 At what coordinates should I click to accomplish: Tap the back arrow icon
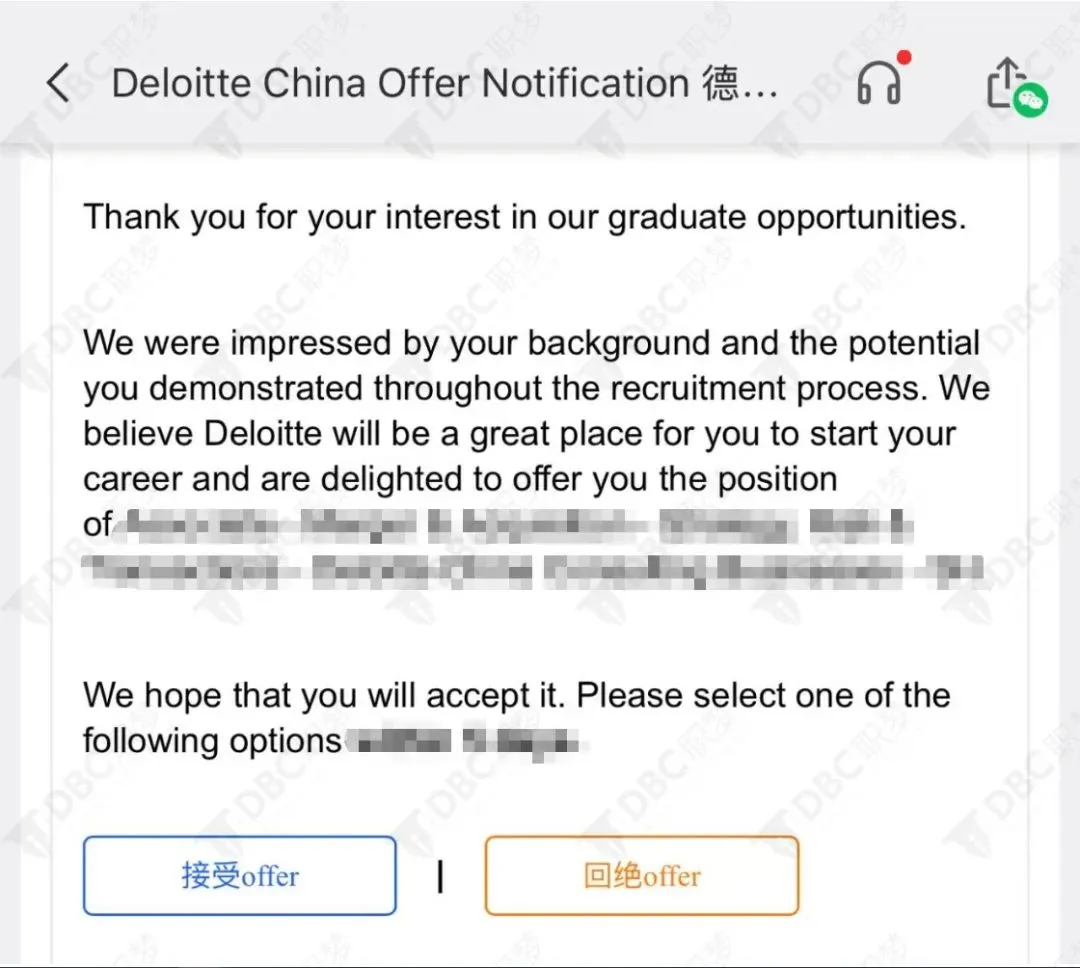point(59,84)
